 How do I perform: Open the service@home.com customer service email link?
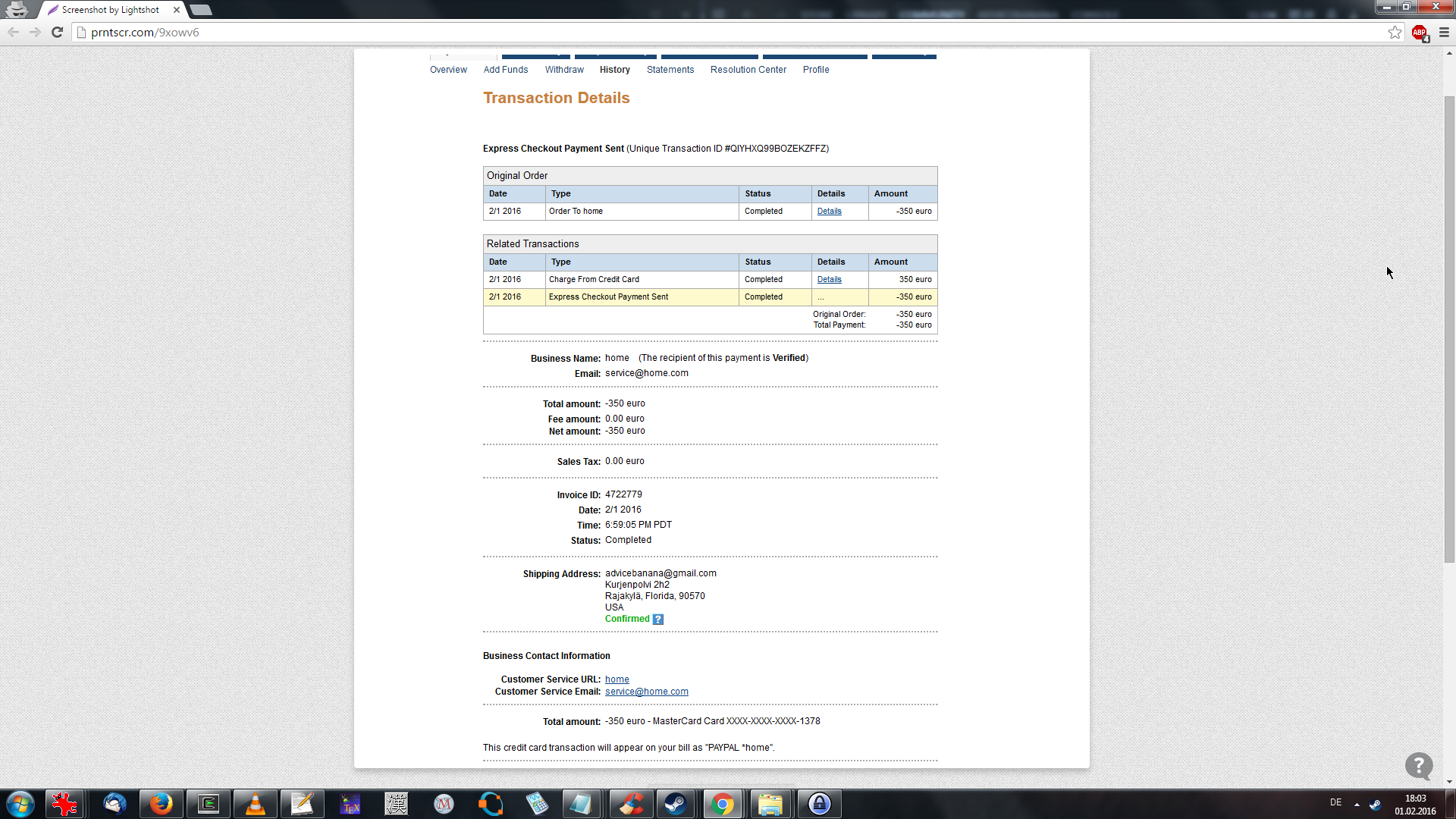point(646,692)
